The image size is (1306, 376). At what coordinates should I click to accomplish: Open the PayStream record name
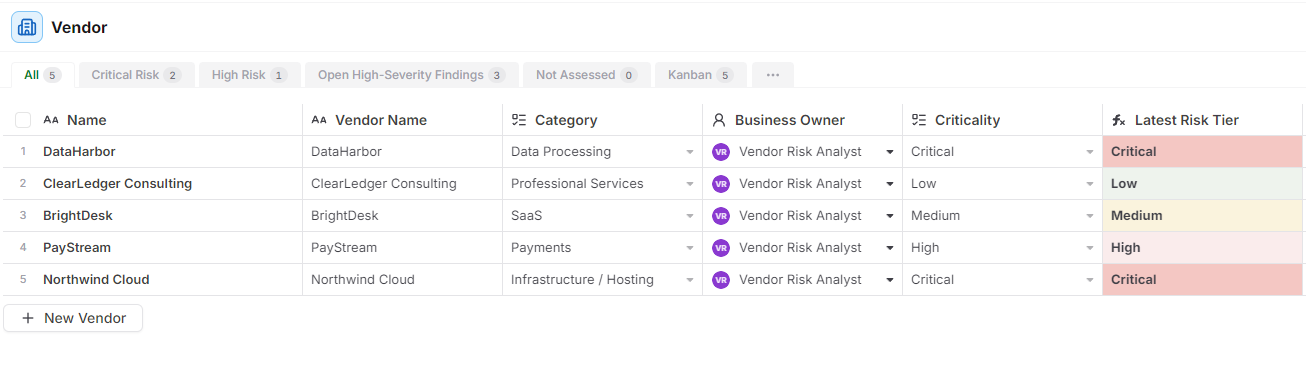point(77,248)
